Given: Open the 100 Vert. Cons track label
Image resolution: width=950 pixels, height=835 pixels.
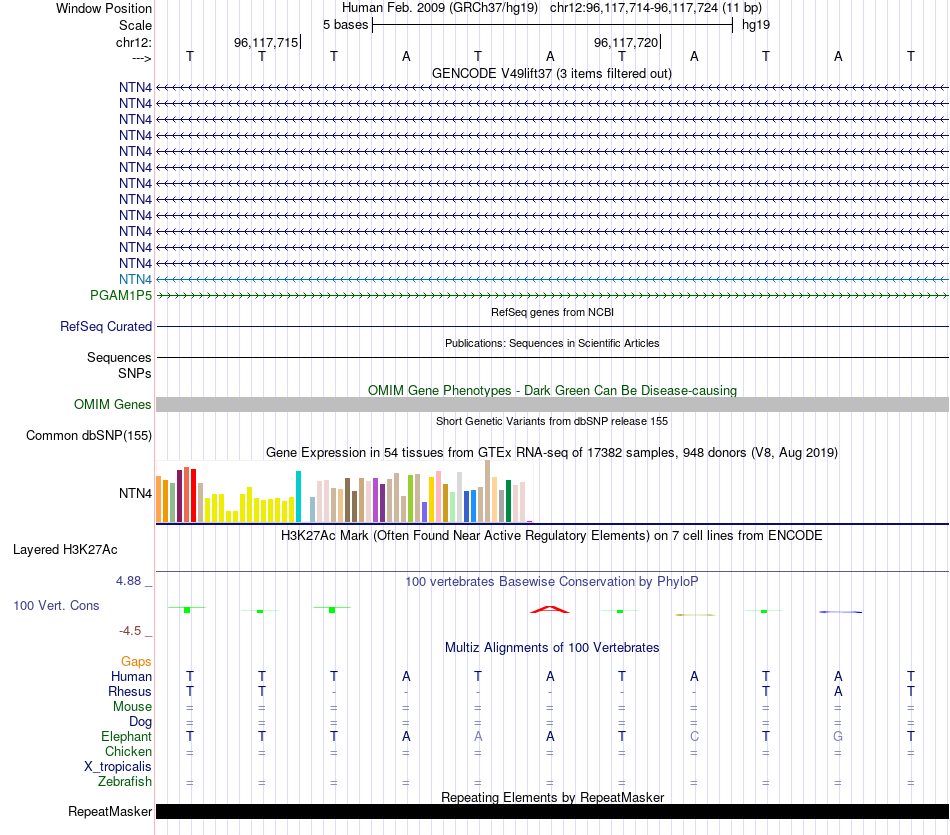Looking at the screenshot, I should click(x=56, y=605).
